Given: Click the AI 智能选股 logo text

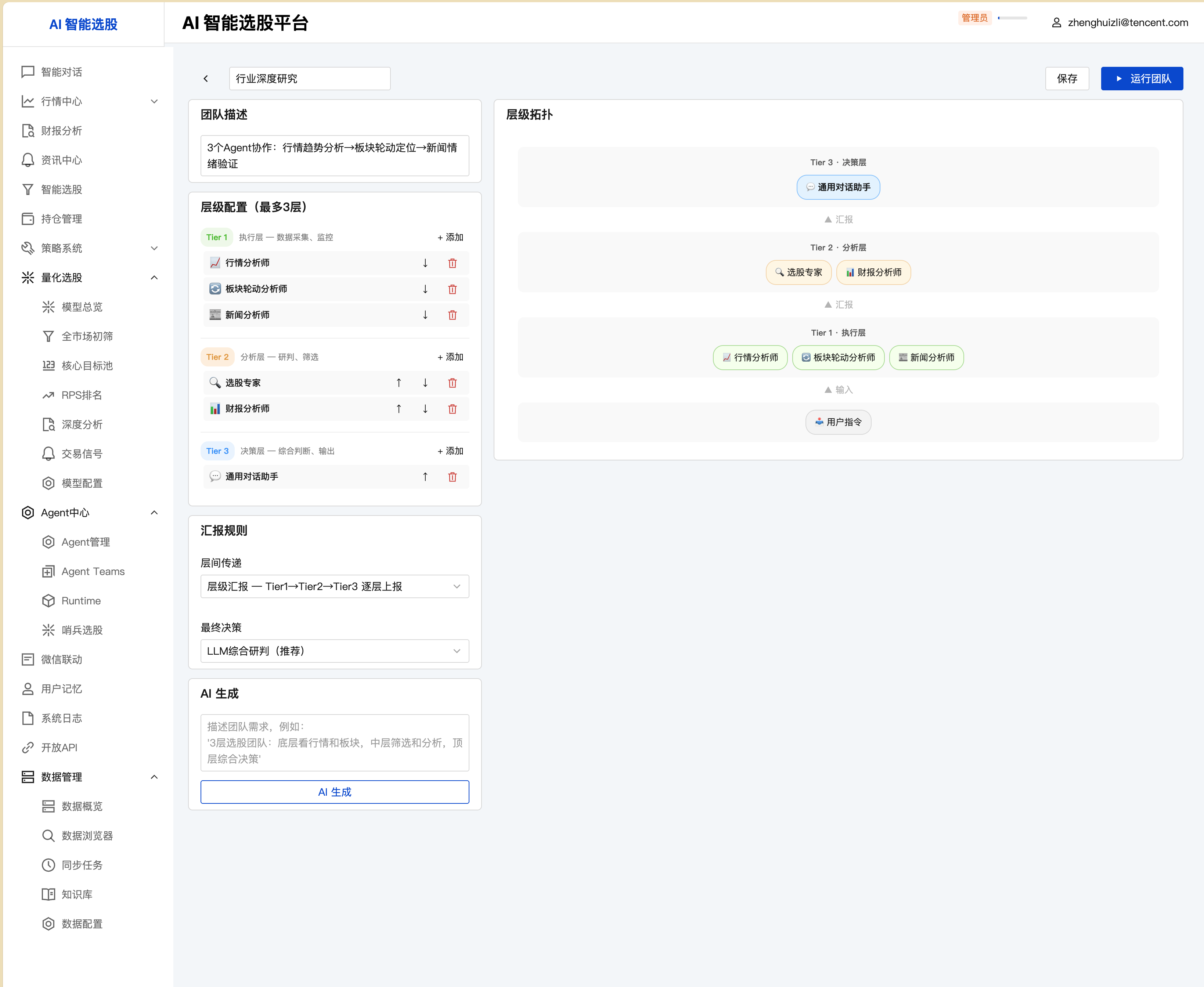Looking at the screenshot, I should [x=84, y=25].
